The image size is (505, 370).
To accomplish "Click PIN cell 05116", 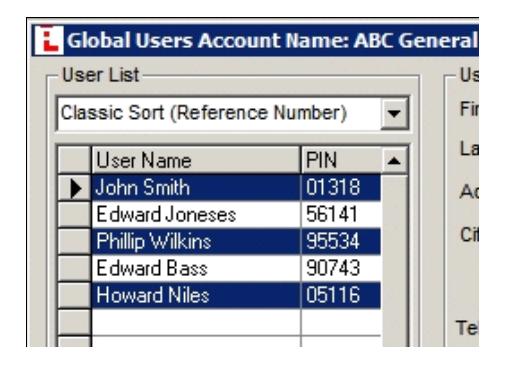I will click(x=341, y=295).
